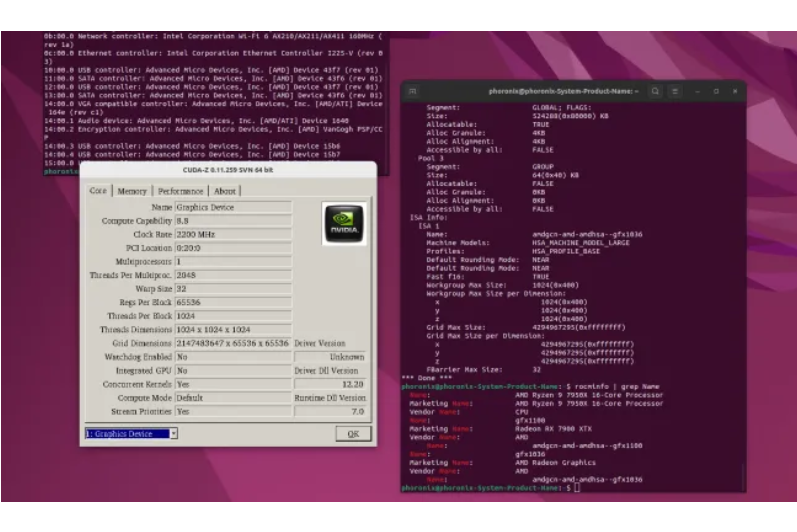Click the Driver Dll Version value 12.20
The width and height of the screenshot is (797, 532).
pyautogui.click(x=330, y=384)
